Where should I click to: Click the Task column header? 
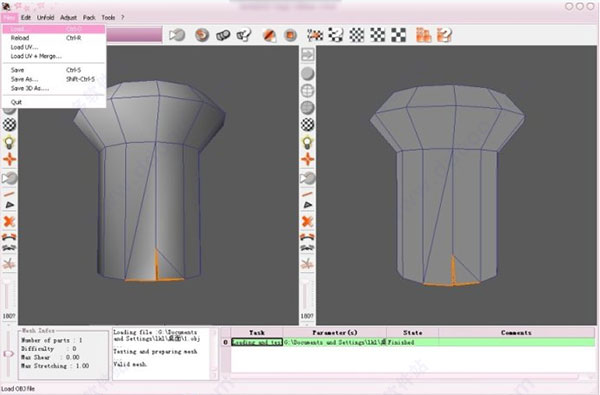(257, 333)
